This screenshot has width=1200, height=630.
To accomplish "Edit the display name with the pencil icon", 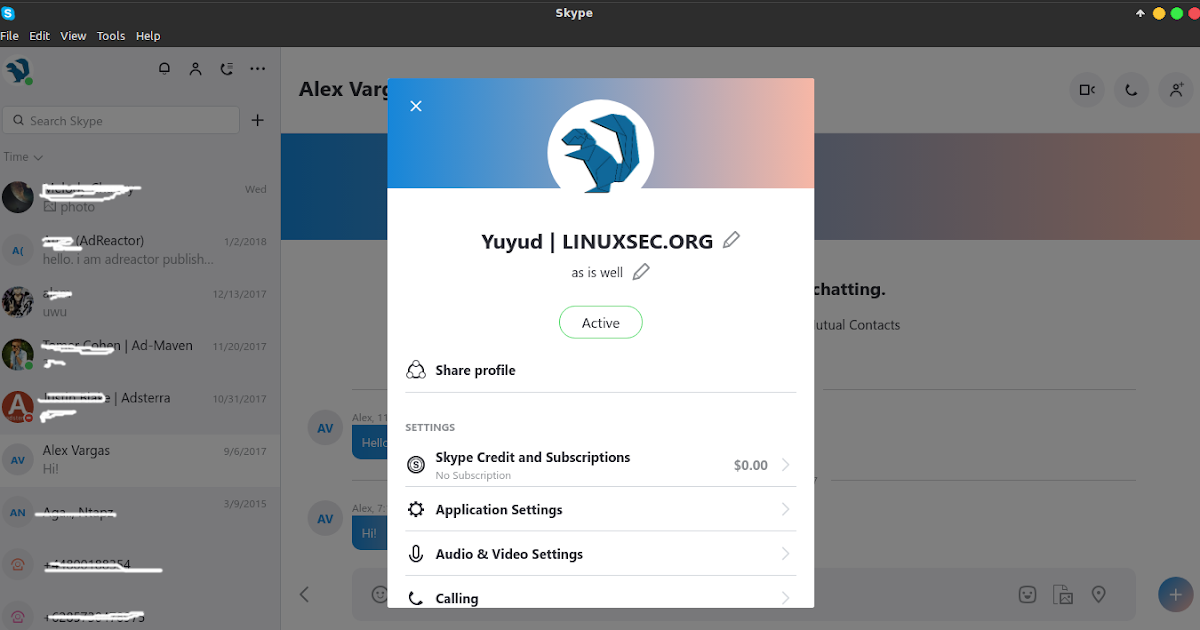I will (x=732, y=240).
